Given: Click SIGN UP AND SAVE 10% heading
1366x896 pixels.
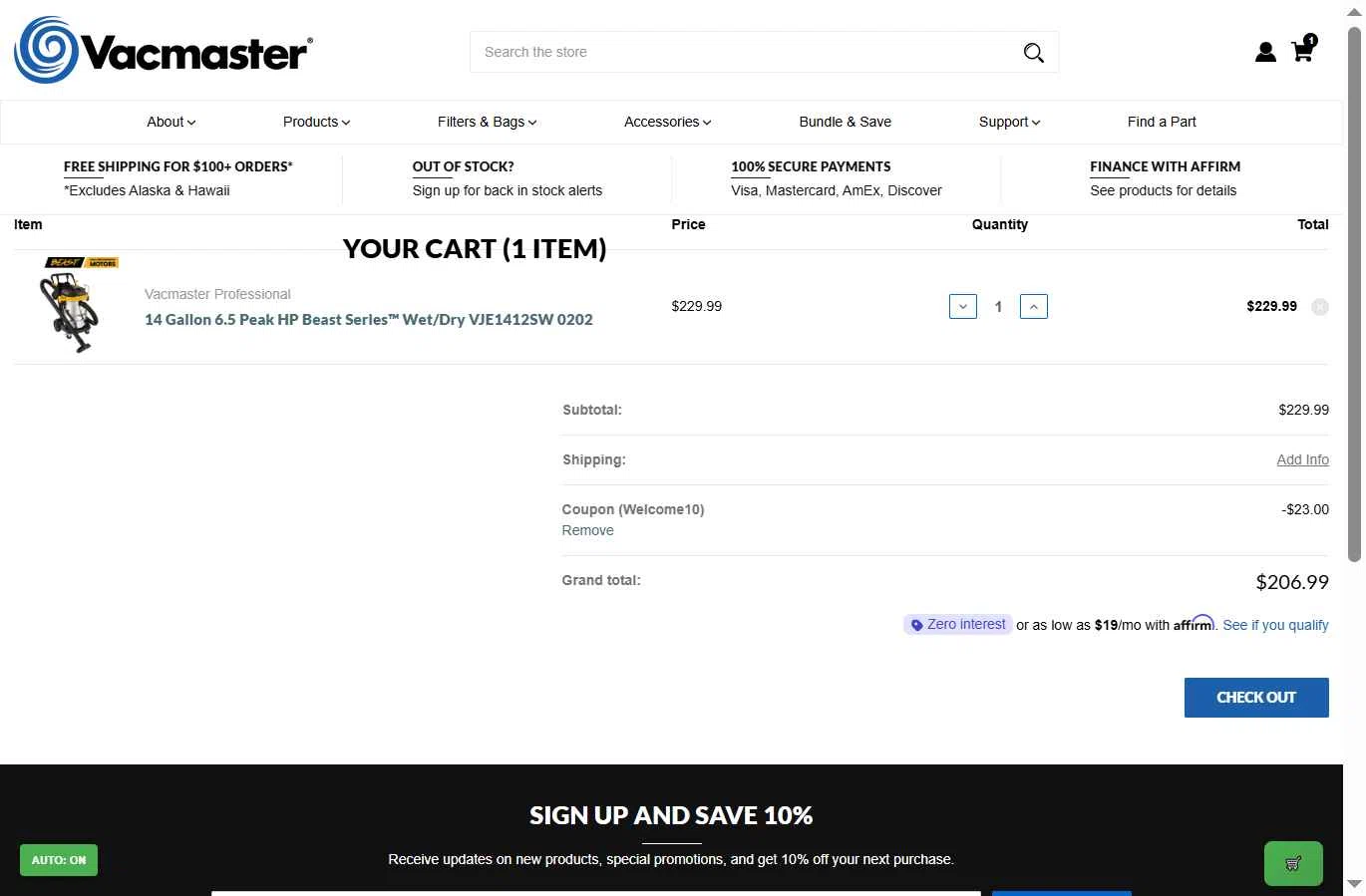Looking at the screenshot, I should (x=671, y=815).
